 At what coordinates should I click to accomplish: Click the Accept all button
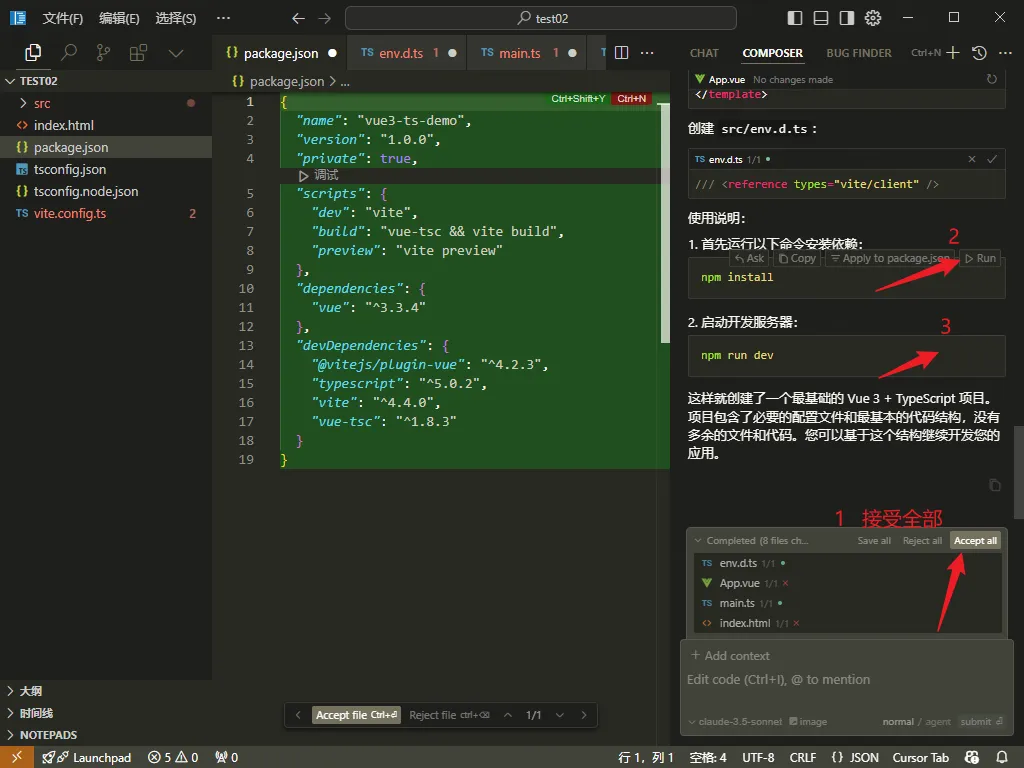(975, 541)
